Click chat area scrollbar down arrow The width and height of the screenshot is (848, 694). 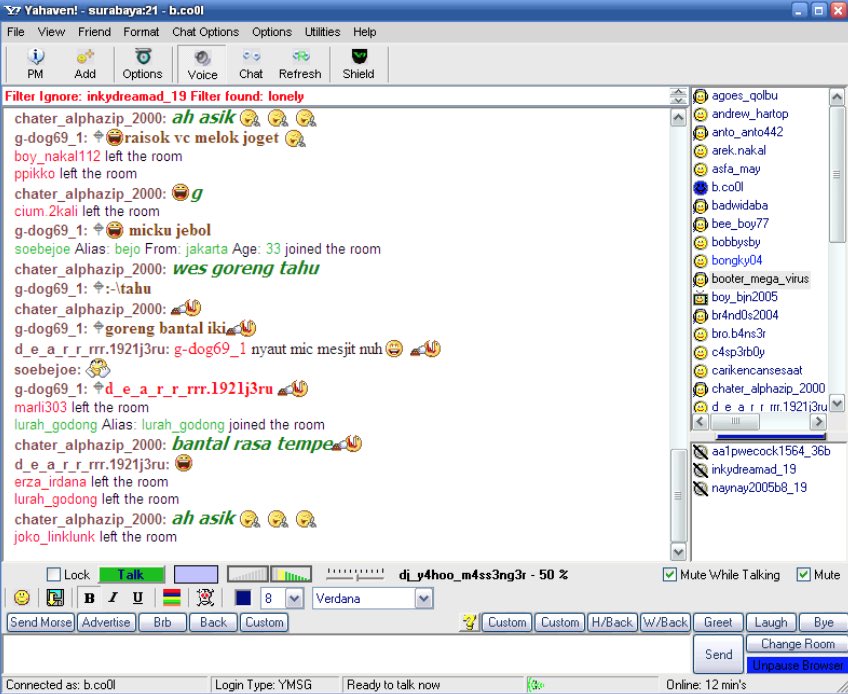(x=678, y=552)
